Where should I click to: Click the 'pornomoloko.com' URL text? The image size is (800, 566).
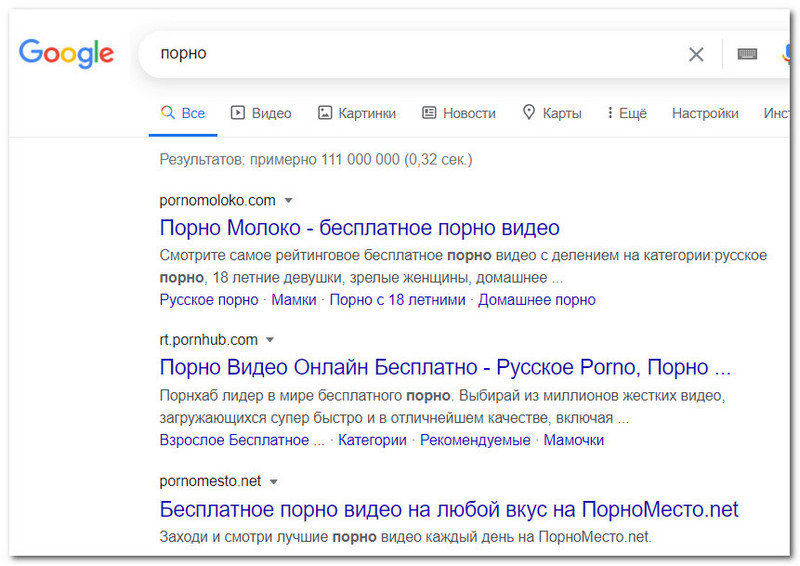point(217,201)
